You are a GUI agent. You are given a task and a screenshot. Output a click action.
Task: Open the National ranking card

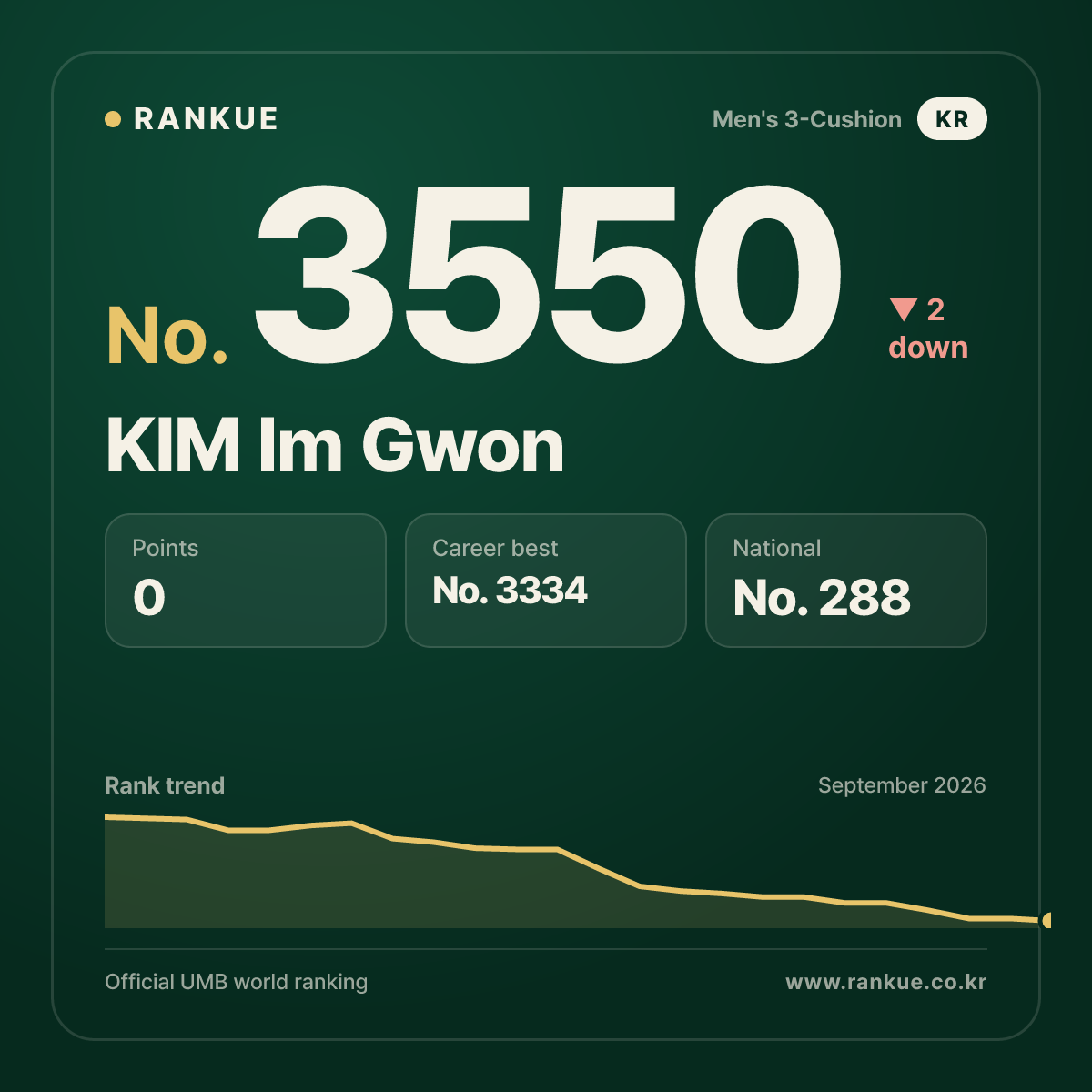pyautogui.click(x=846, y=581)
